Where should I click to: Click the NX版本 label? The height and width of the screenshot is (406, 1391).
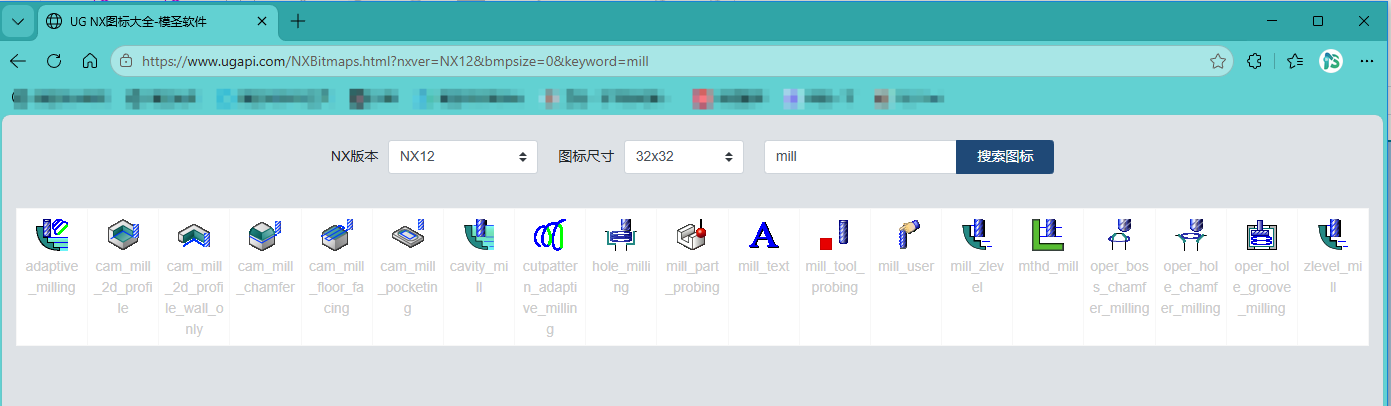pyautogui.click(x=355, y=157)
